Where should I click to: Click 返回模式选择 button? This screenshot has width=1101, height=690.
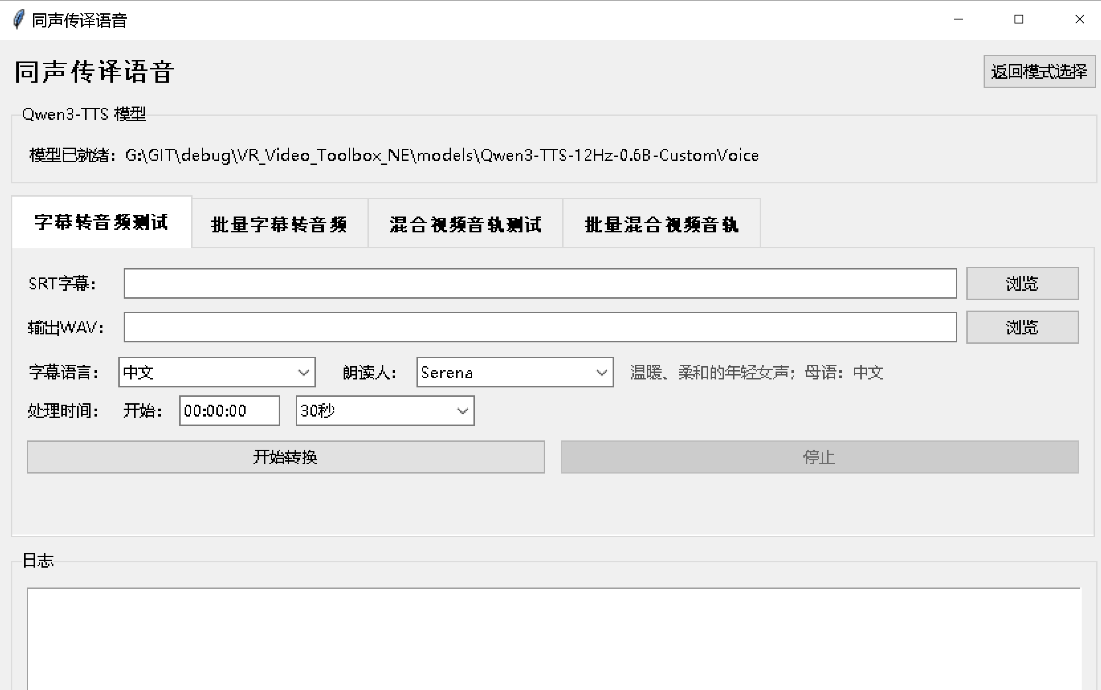click(x=1039, y=72)
